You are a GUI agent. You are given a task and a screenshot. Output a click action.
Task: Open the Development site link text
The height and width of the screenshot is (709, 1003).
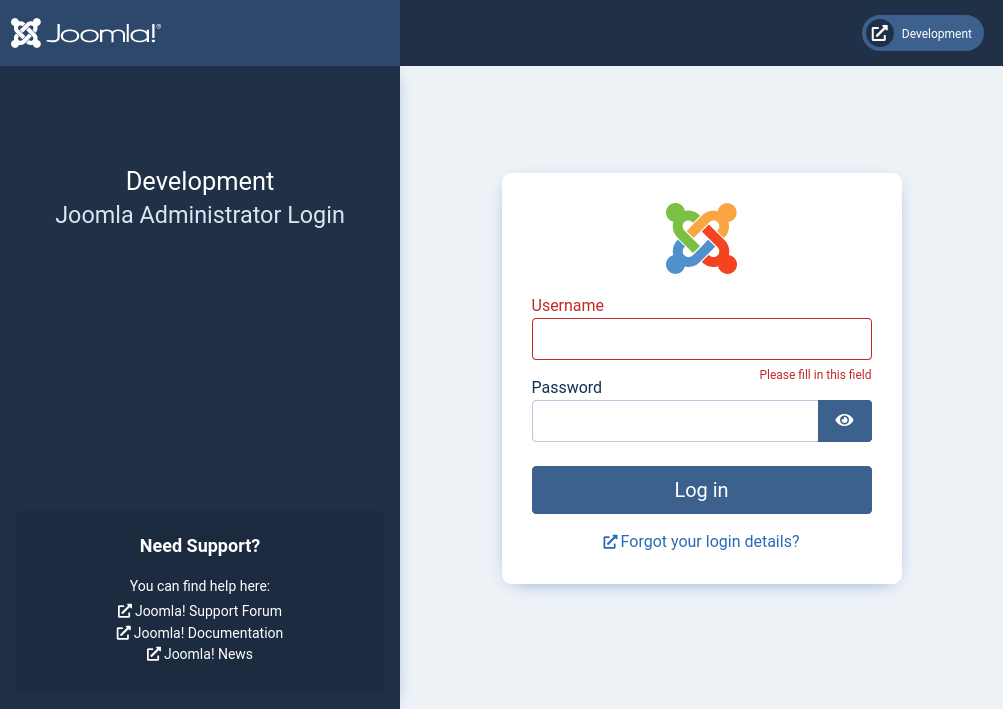point(936,34)
